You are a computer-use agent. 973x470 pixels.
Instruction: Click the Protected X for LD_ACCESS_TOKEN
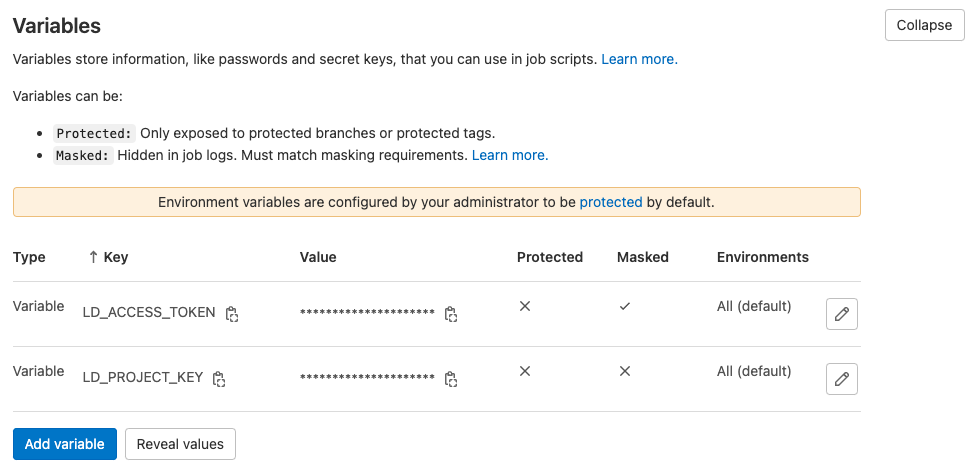525,307
